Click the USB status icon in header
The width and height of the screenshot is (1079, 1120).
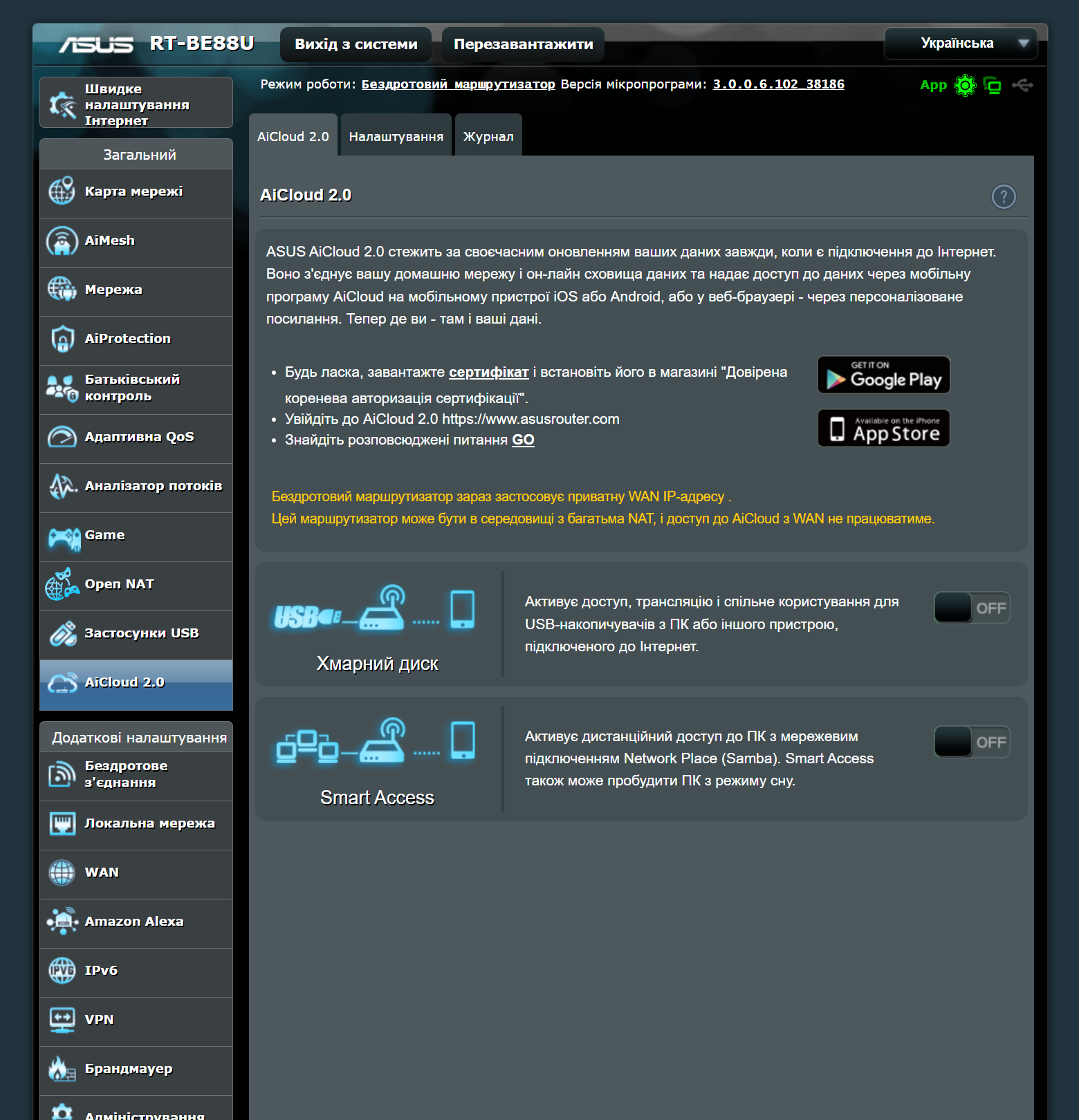pos(1022,85)
